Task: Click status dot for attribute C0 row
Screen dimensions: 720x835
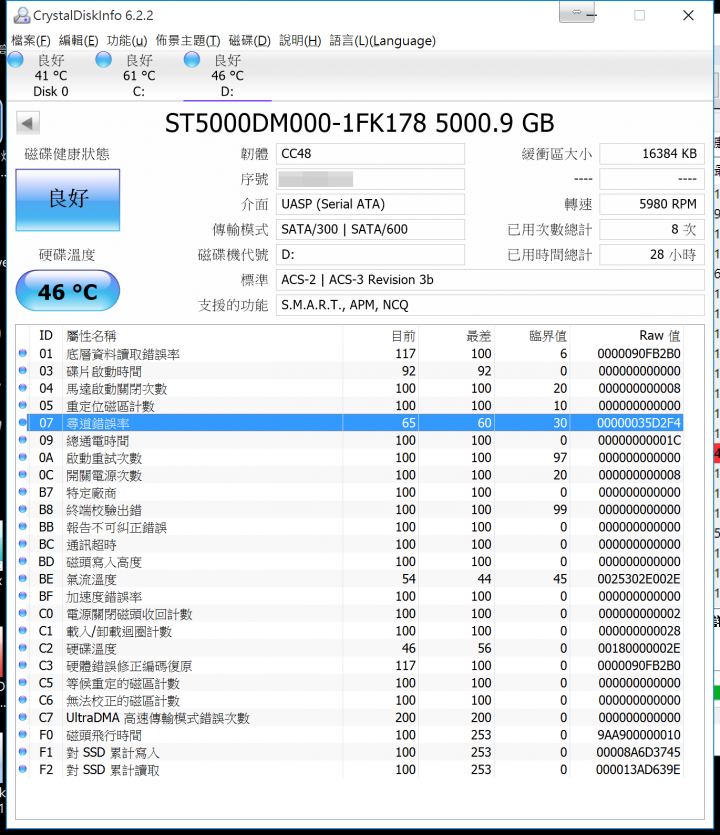Action: [x=22, y=613]
